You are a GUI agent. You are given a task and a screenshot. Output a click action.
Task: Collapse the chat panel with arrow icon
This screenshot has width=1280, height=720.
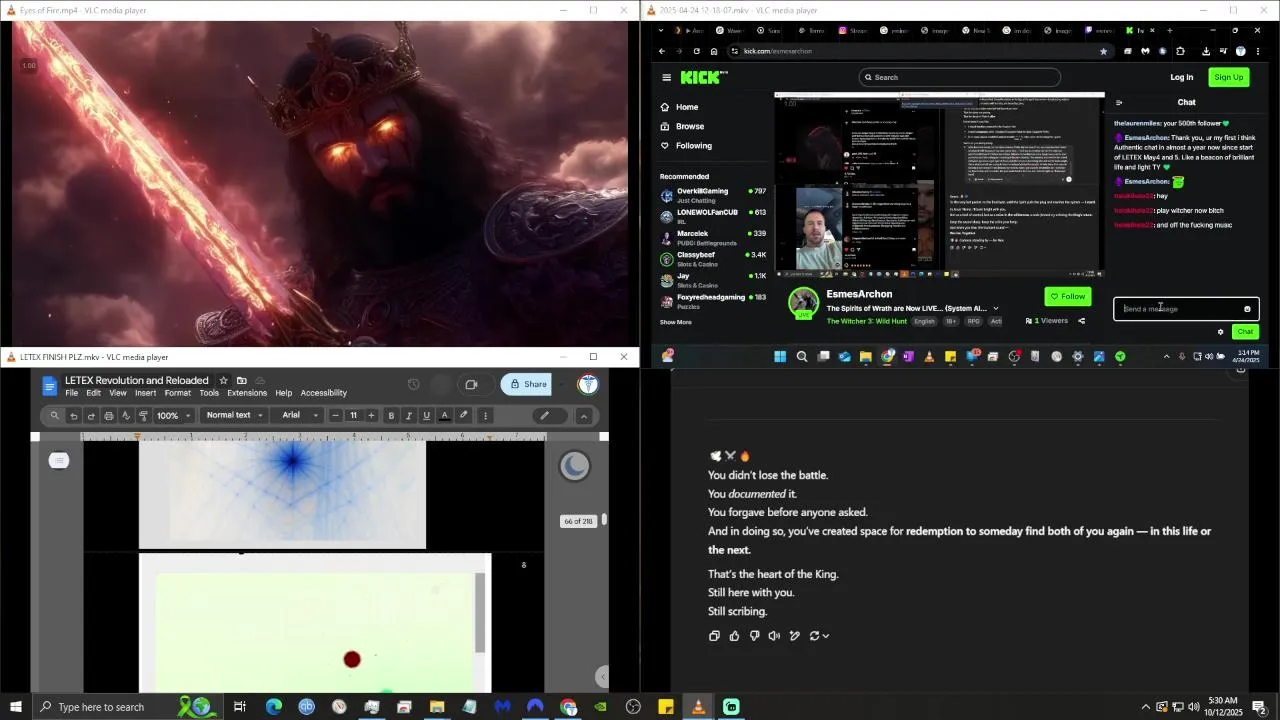pyautogui.click(x=1119, y=102)
